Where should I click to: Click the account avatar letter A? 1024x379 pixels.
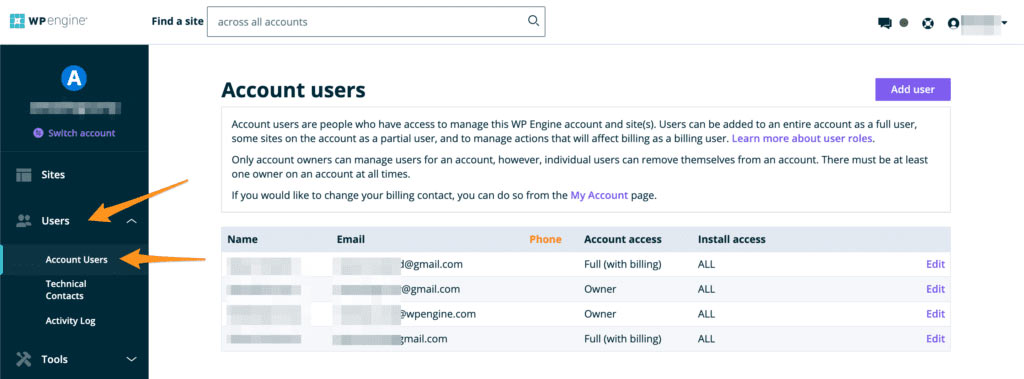[74, 79]
